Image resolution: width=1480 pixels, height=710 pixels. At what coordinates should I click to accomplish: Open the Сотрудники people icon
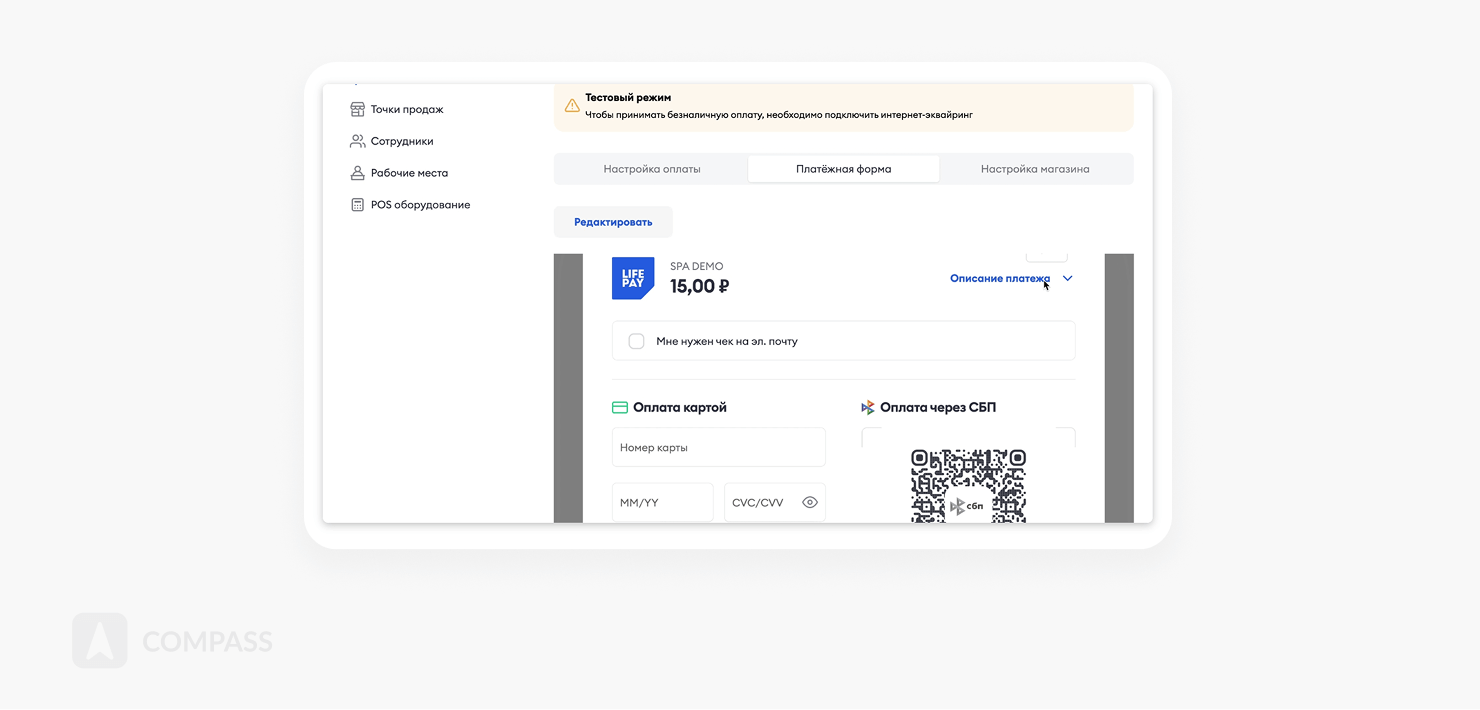[x=357, y=141]
